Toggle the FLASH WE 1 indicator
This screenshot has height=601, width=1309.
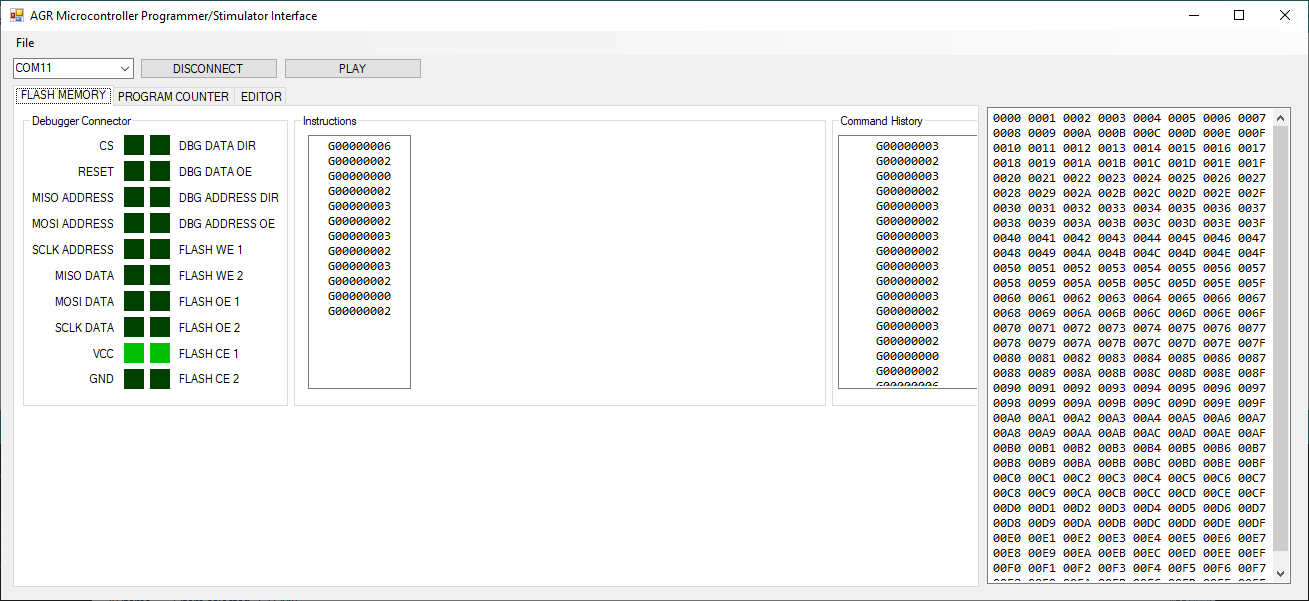click(160, 249)
